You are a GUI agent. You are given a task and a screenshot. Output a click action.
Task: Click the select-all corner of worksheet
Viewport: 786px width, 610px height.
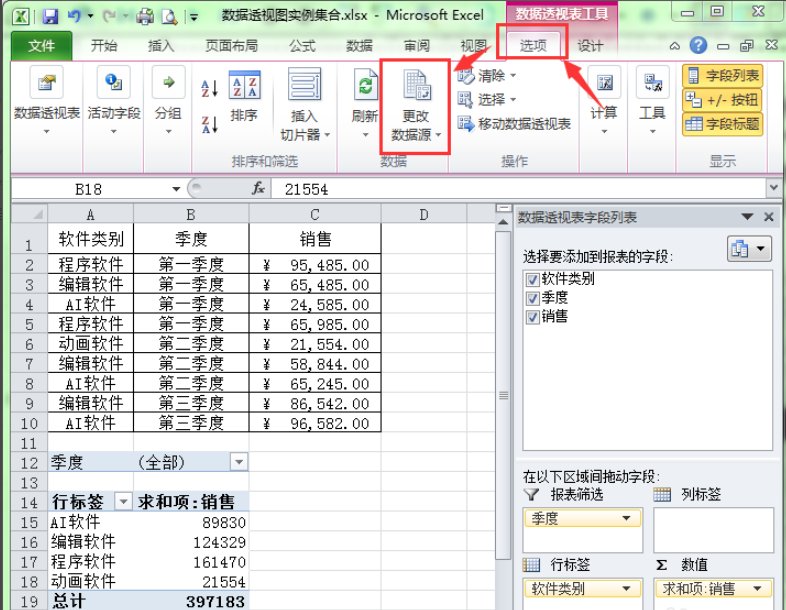click(x=30, y=214)
